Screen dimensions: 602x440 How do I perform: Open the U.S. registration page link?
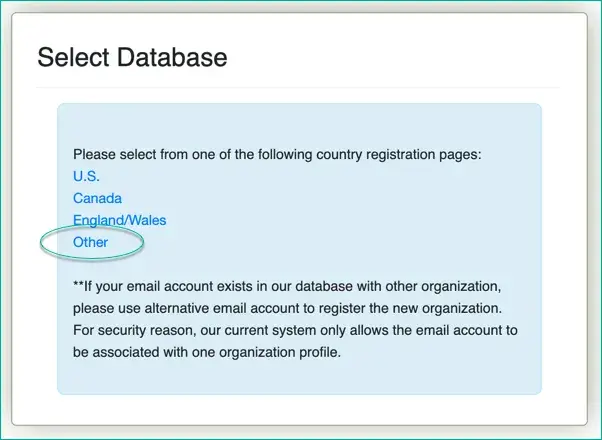pyautogui.click(x=86, y=176)
